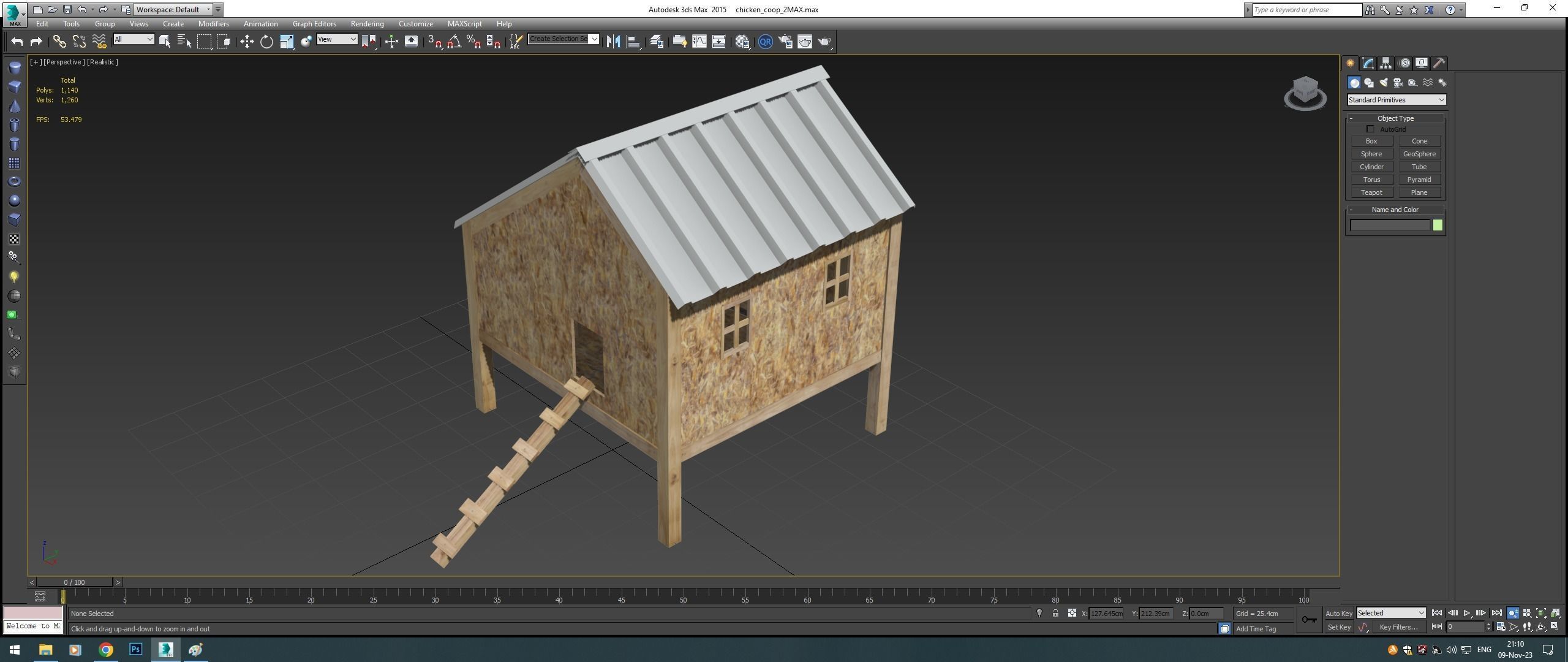Collapse the Name and Color rollout

click(x=1395, y=210)
